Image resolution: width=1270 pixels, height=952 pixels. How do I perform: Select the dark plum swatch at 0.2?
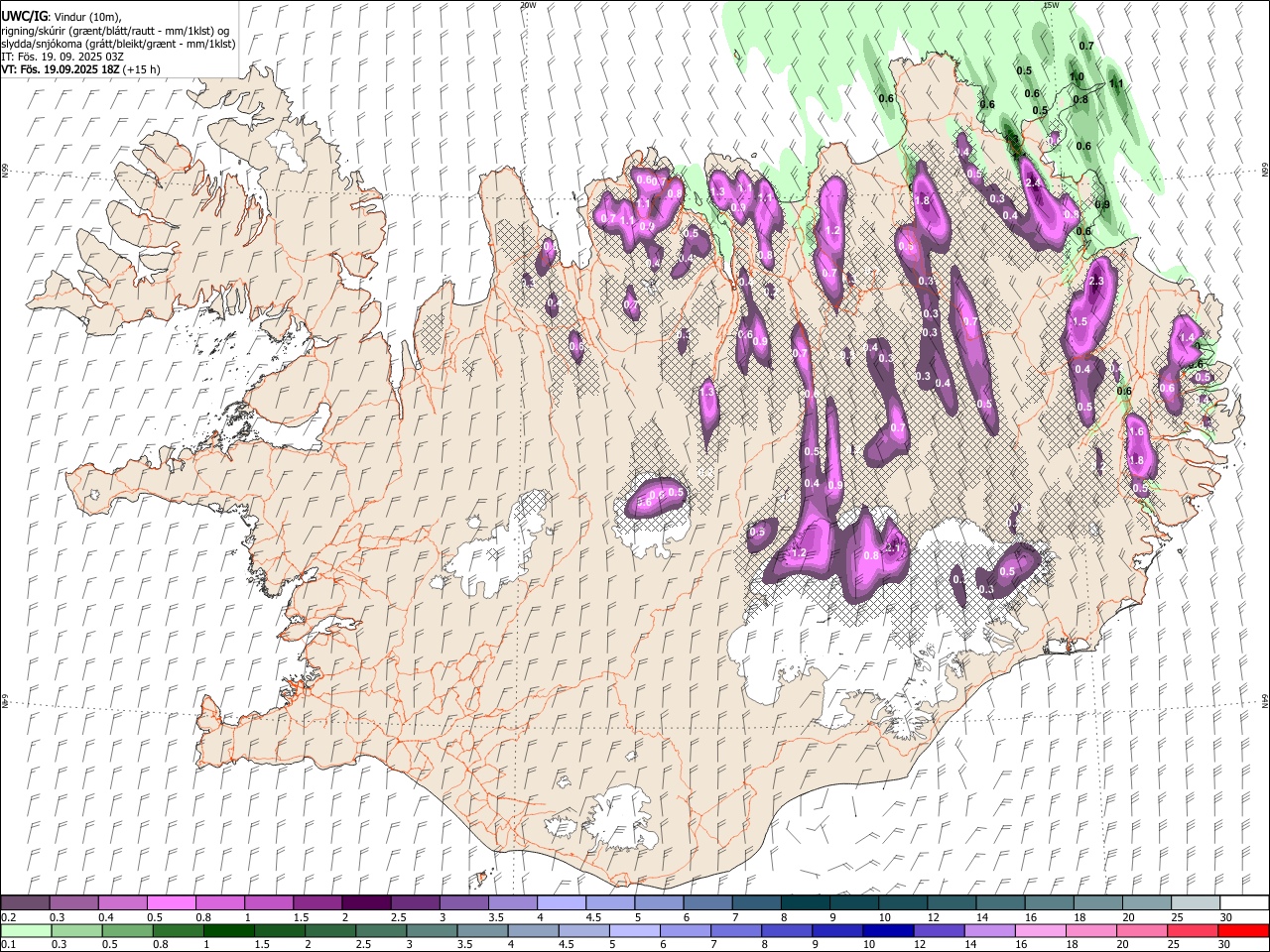point(25,903)
